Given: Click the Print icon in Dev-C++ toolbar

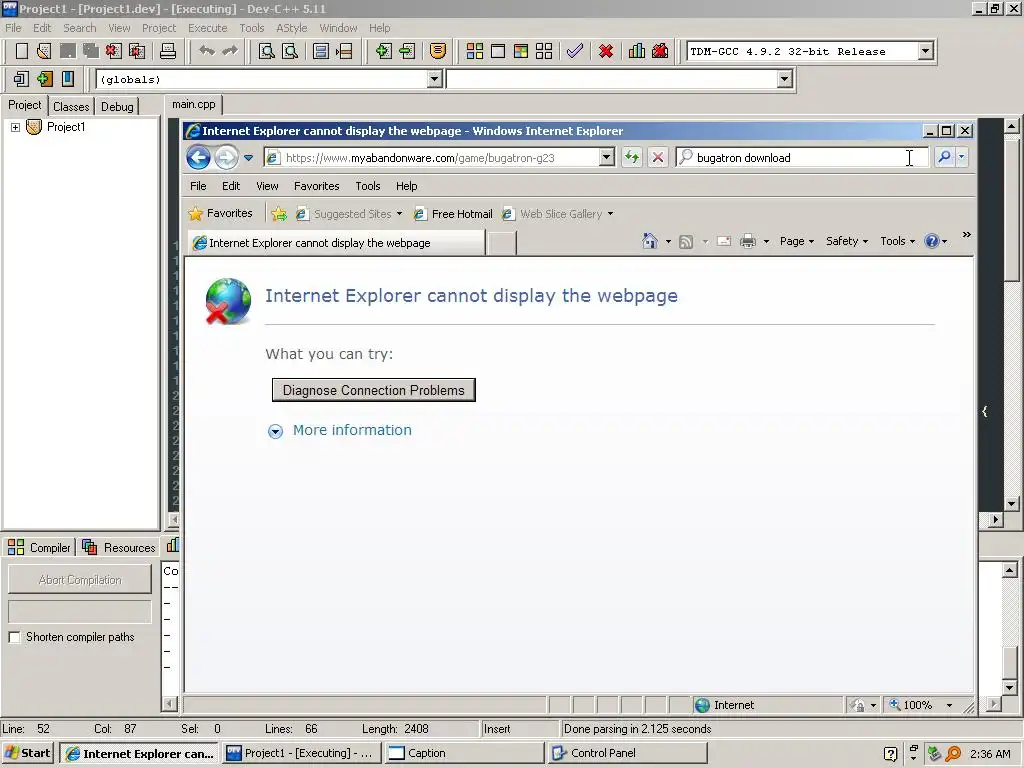Looking at the screenshot, I should tap(168, 51).
